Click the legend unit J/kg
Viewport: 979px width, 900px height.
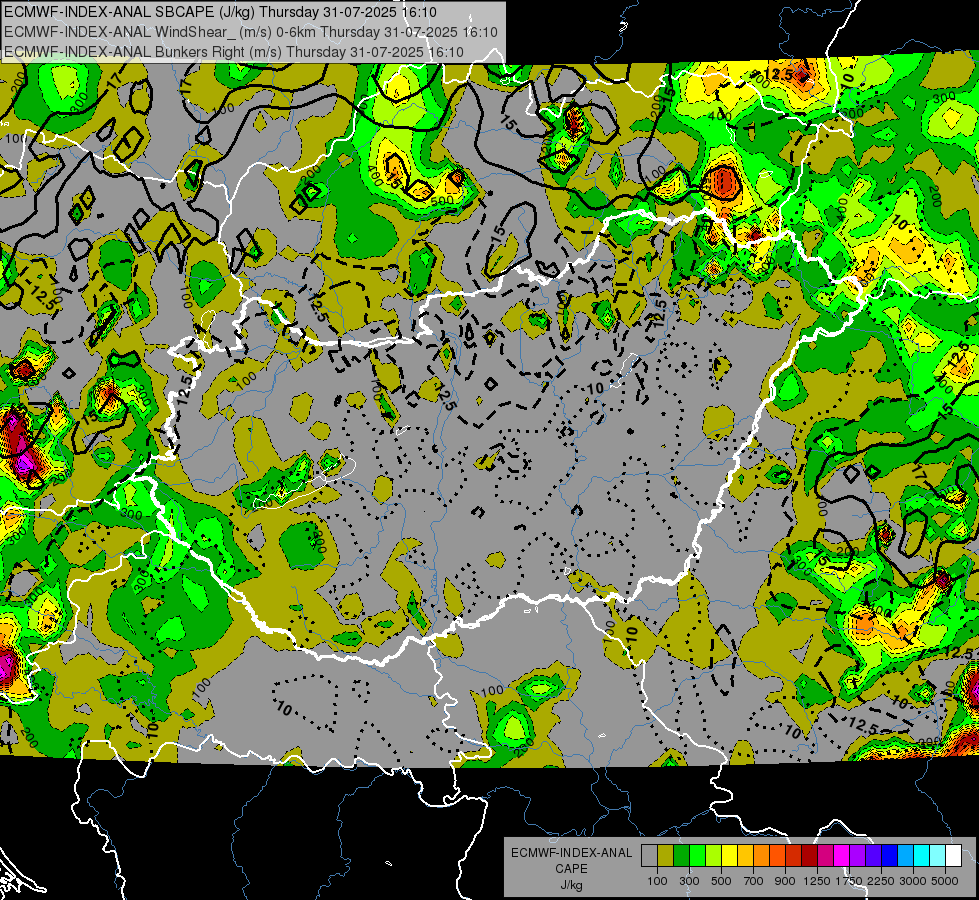571,885
